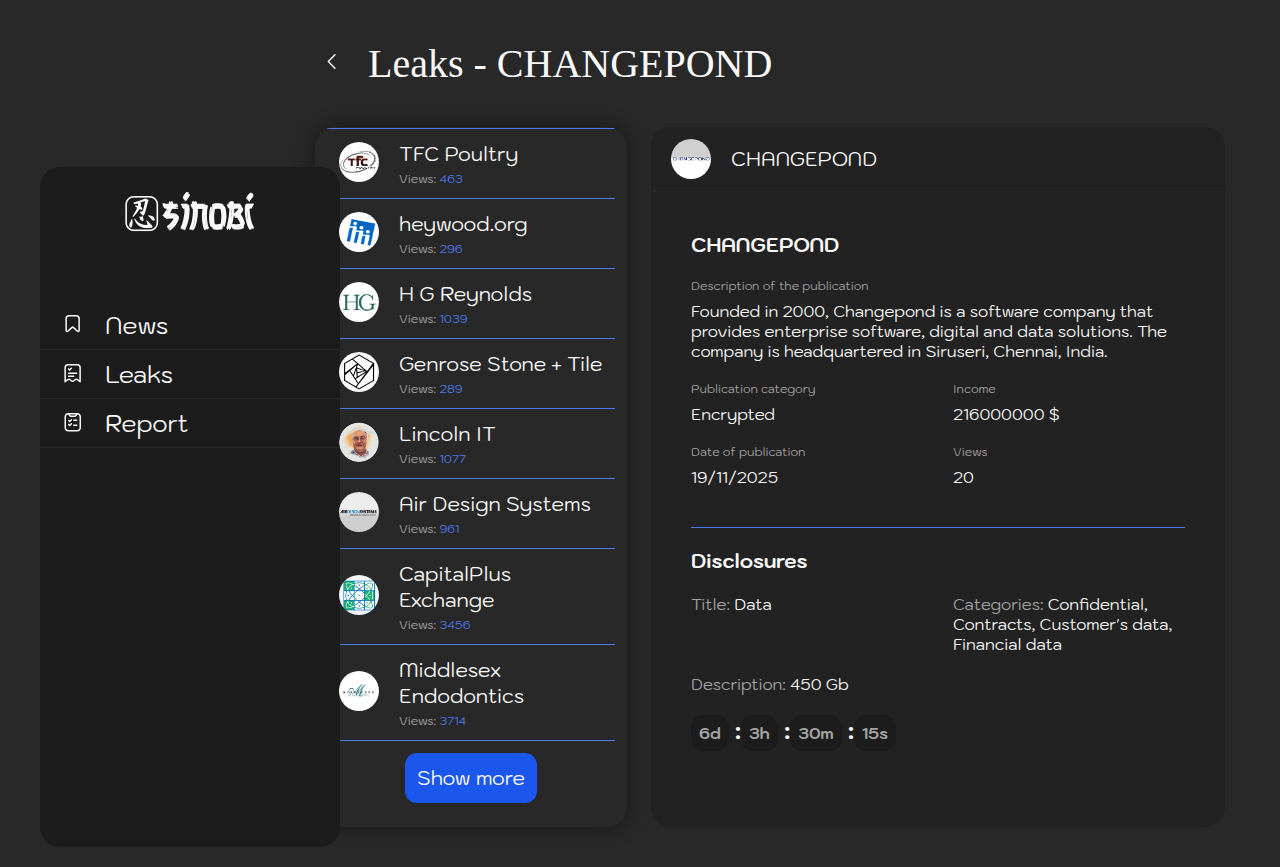Click the Leaks document icon in sidebar
Screen dimensions: 1280x867
(72, 374)
